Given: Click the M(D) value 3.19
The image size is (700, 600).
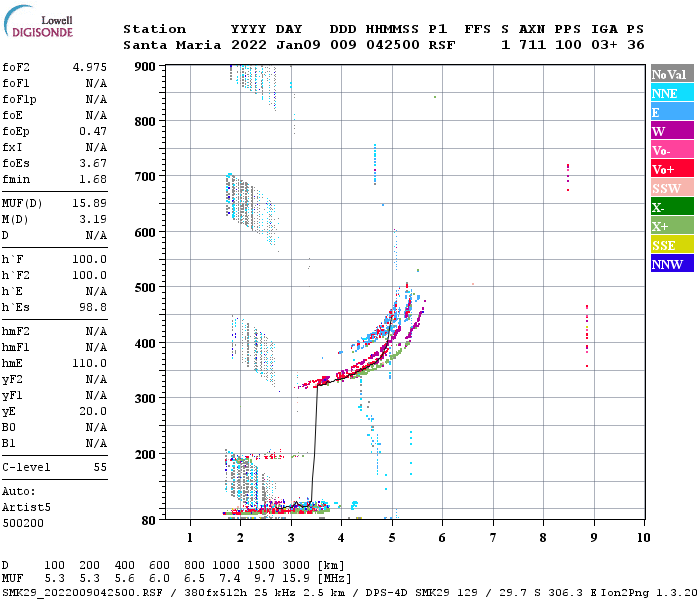Looking at the screenshot, I should point(93,220).
